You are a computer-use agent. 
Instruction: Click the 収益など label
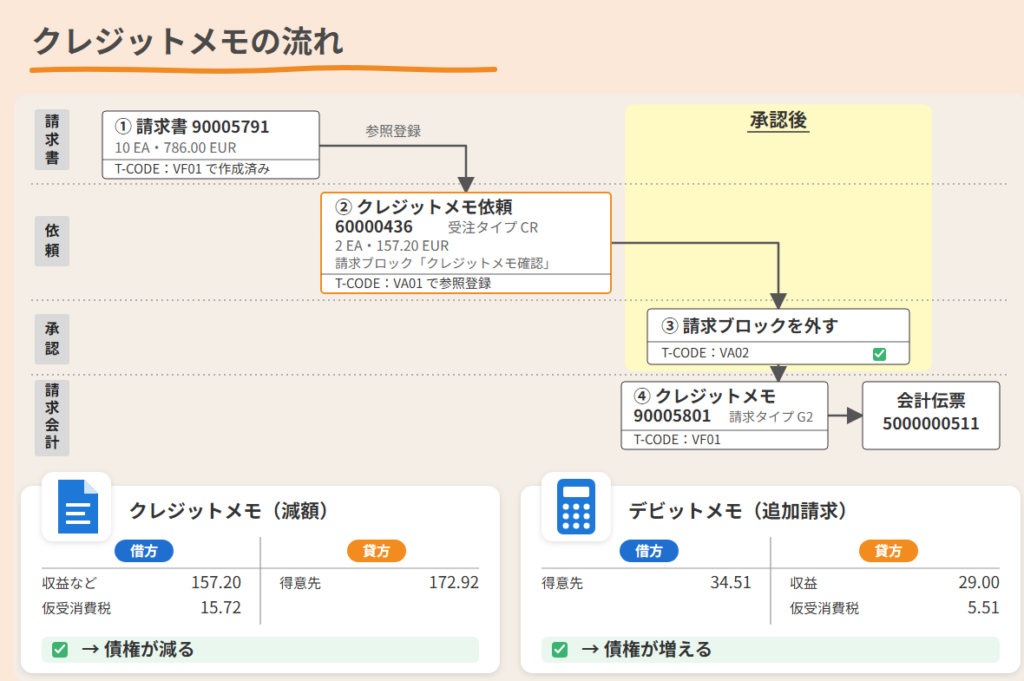[69, 583]
